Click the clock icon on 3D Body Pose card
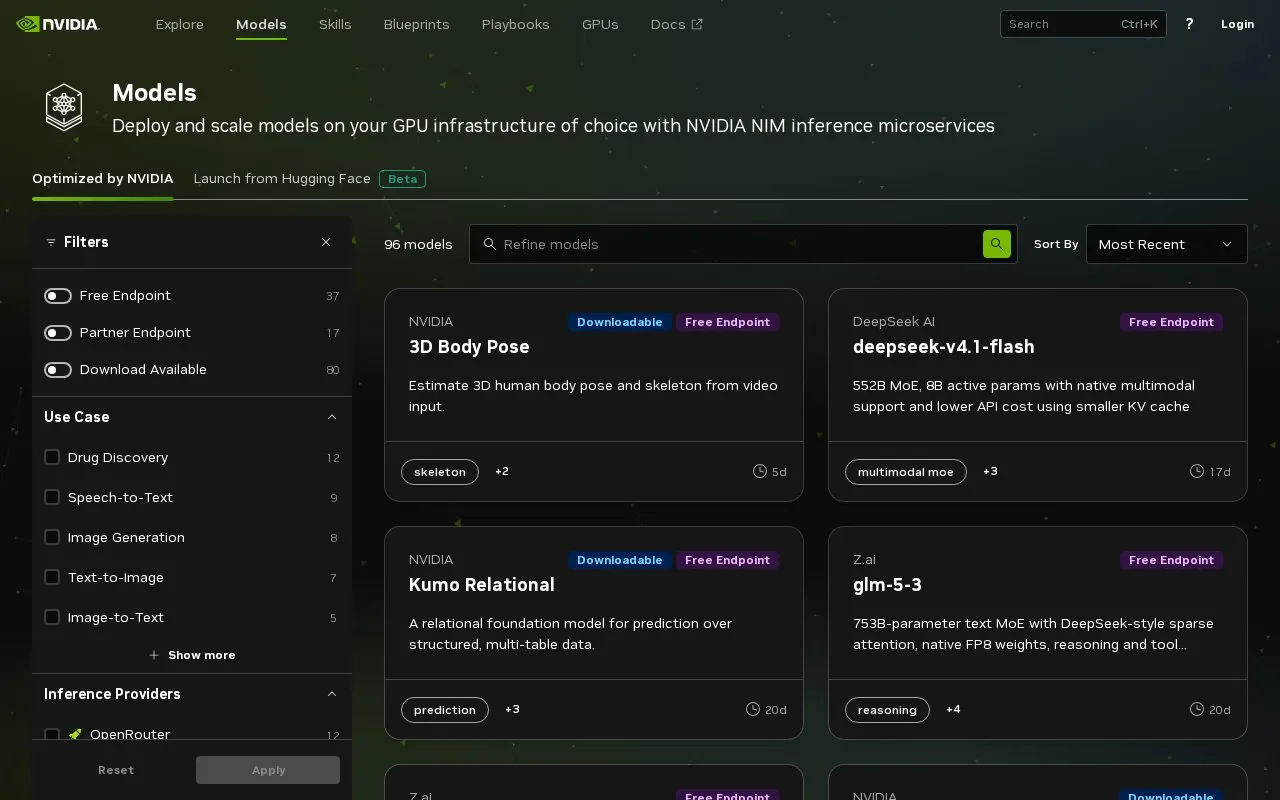1280x800 pixels. coord(760,471)
